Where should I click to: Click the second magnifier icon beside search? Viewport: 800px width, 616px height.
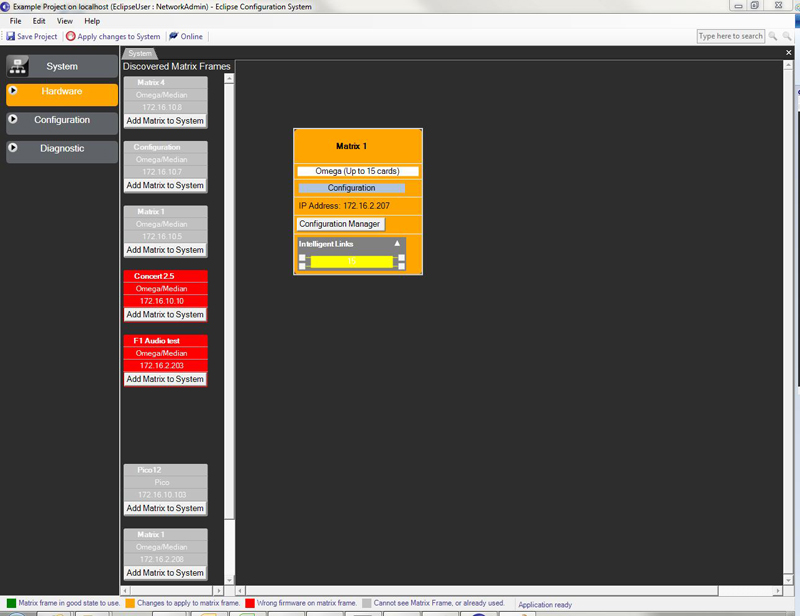coord(785,37)
